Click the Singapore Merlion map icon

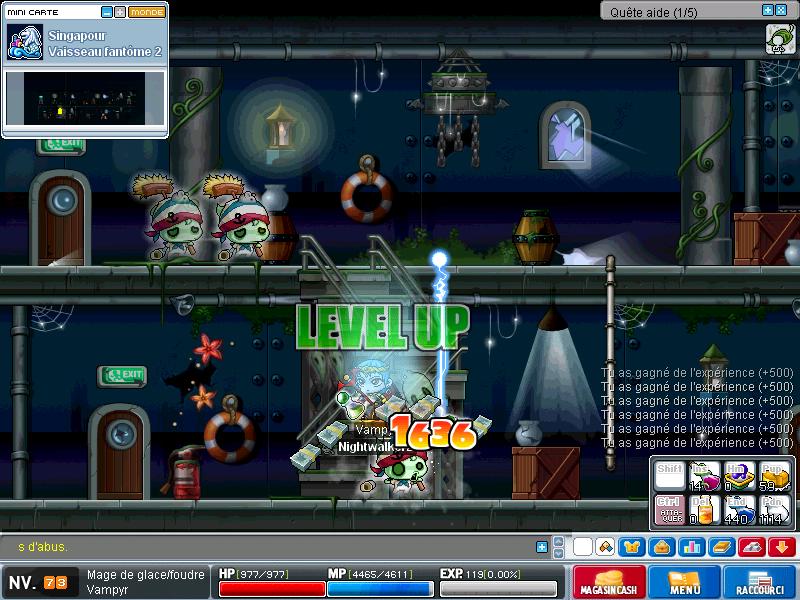tap(24, 42)
